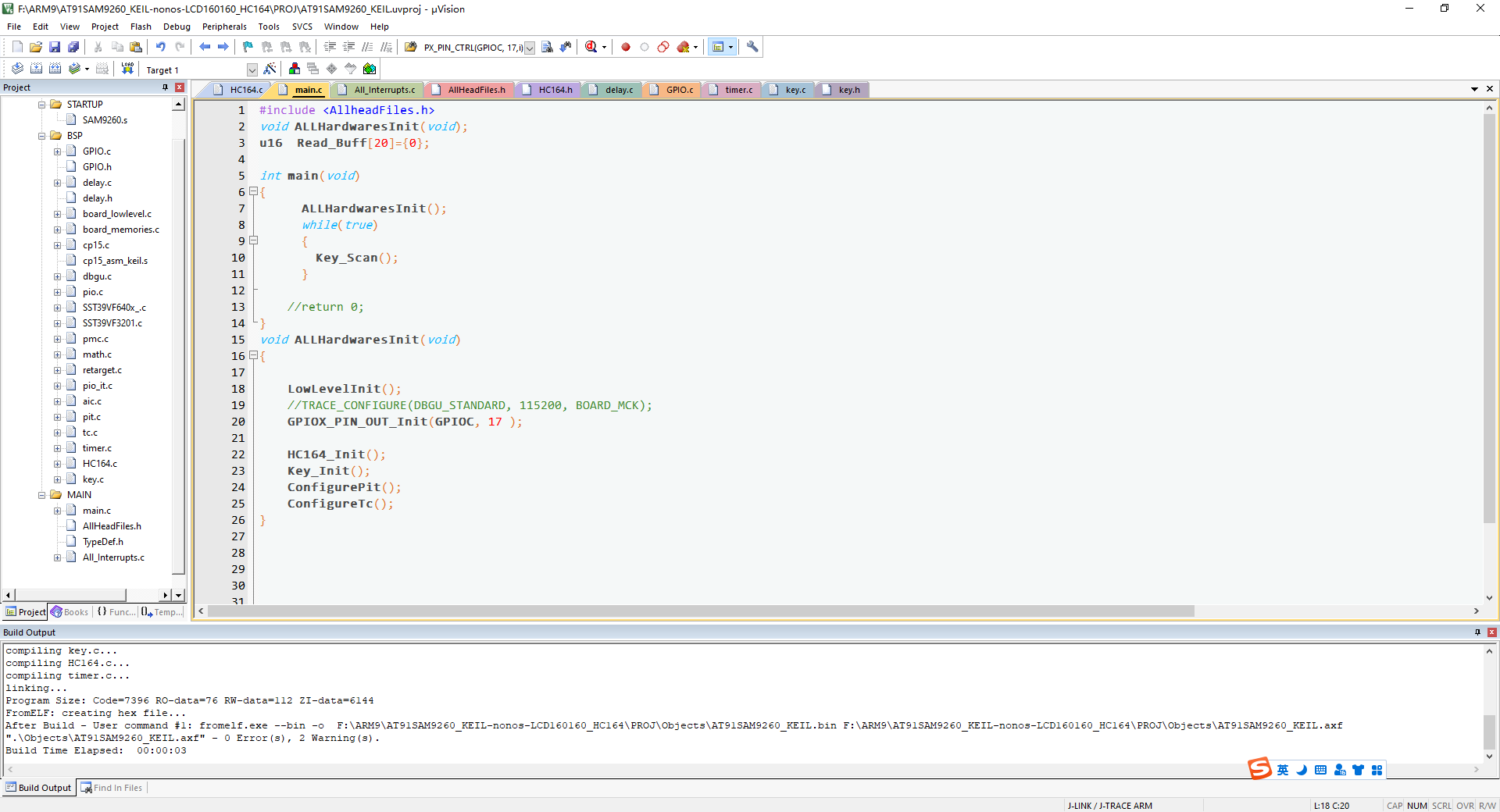Click the New file icon
The width and height of the screenshot is (1500, 812).
tap(17, 47)
